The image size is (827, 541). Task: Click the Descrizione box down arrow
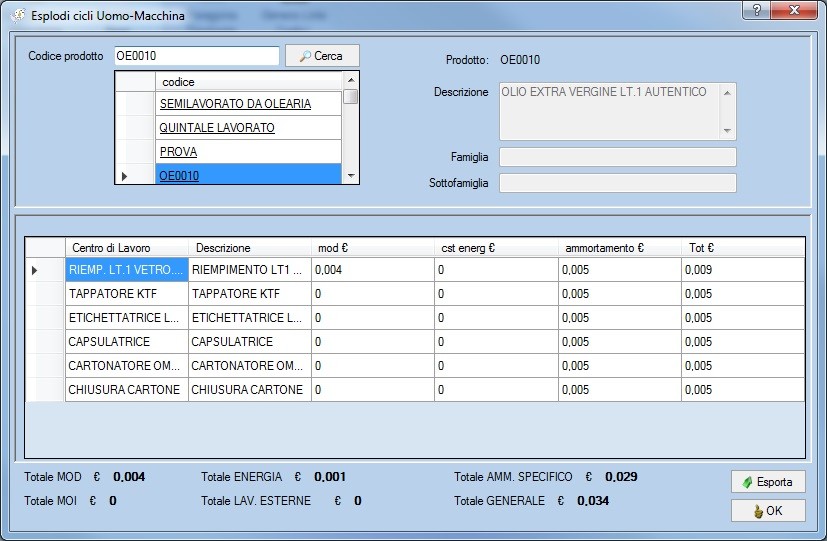pos(727,130)
